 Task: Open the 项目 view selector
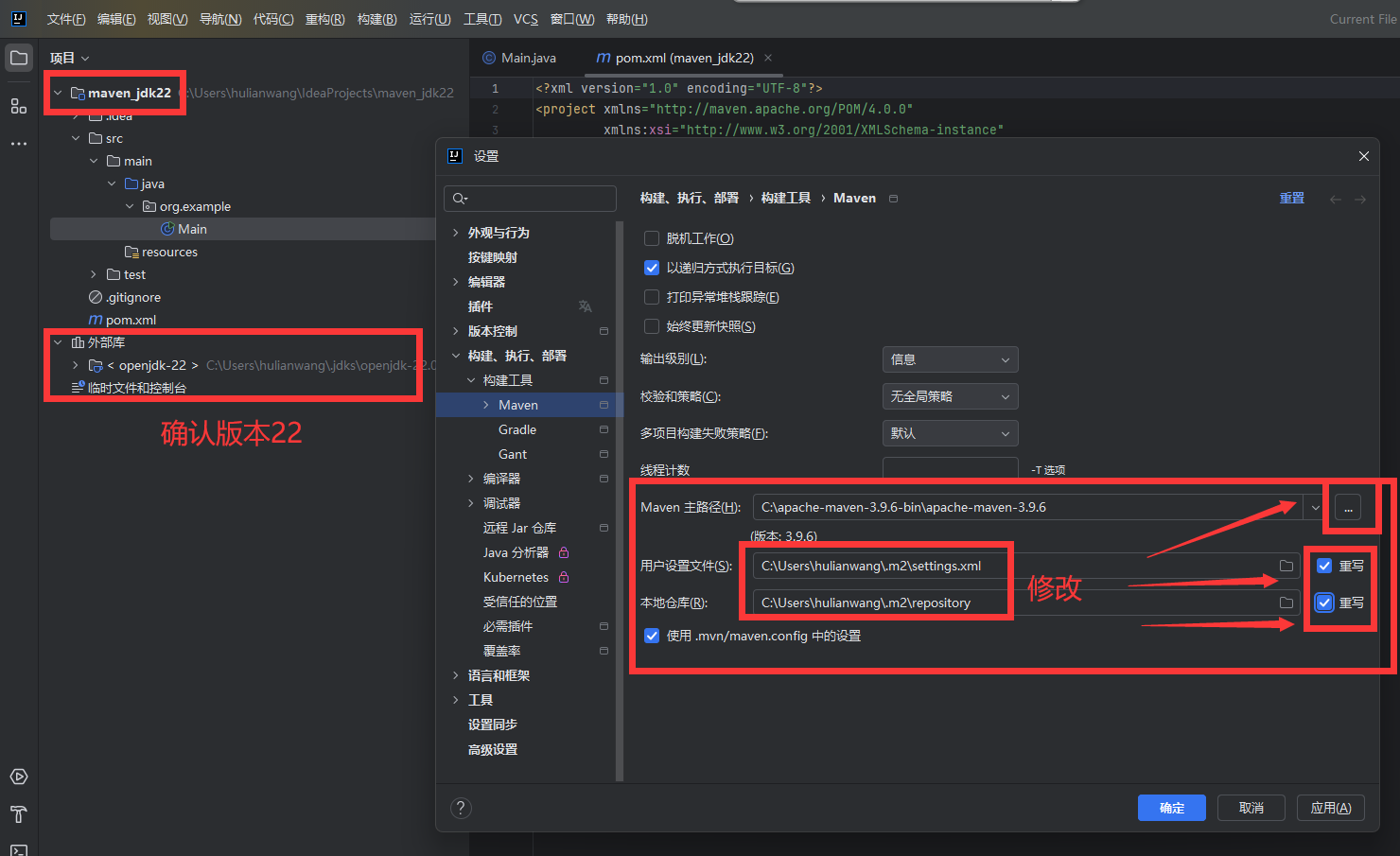(70, 58)
